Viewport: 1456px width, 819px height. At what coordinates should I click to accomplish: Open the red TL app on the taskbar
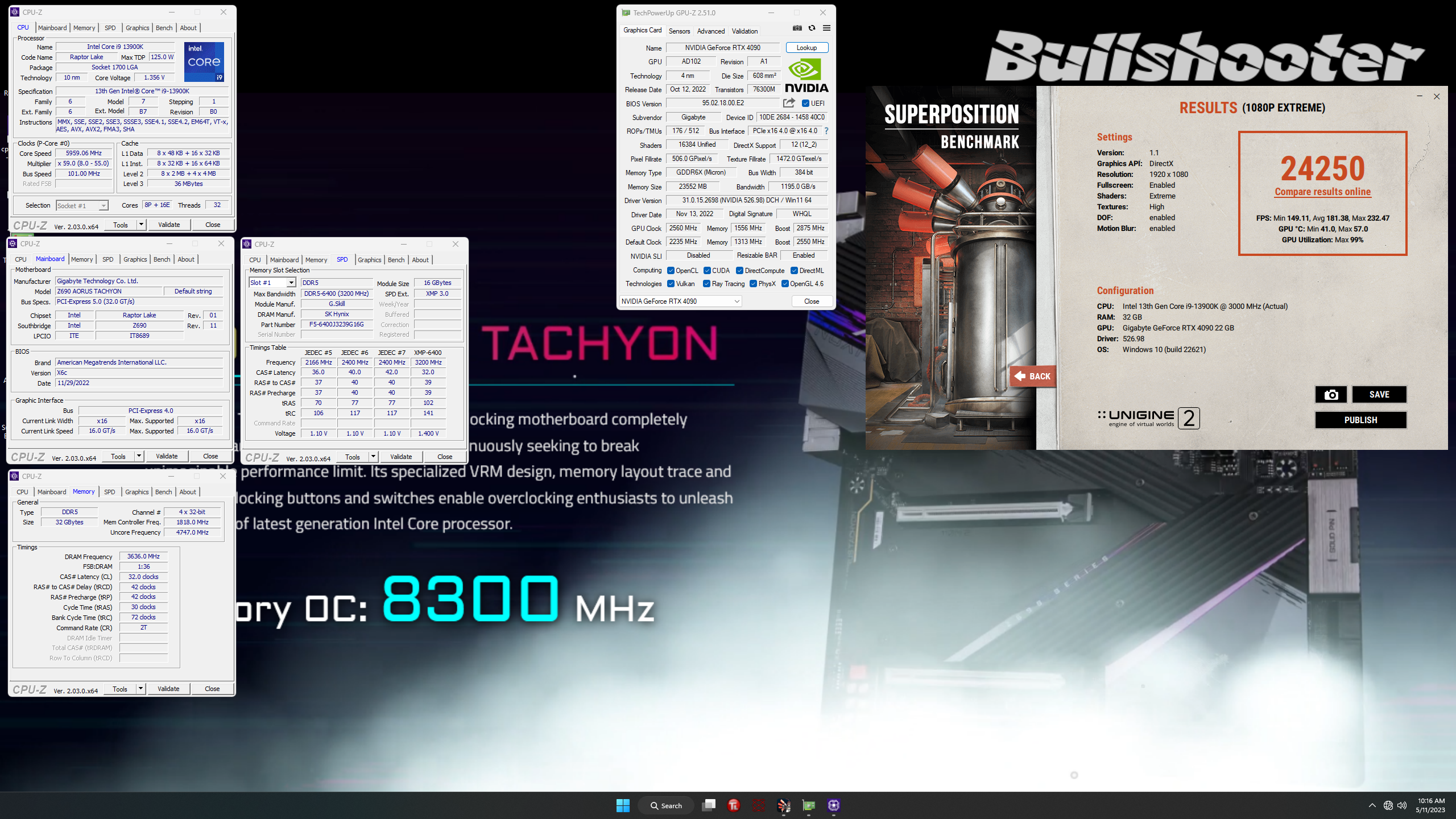[x=734, y=805]
